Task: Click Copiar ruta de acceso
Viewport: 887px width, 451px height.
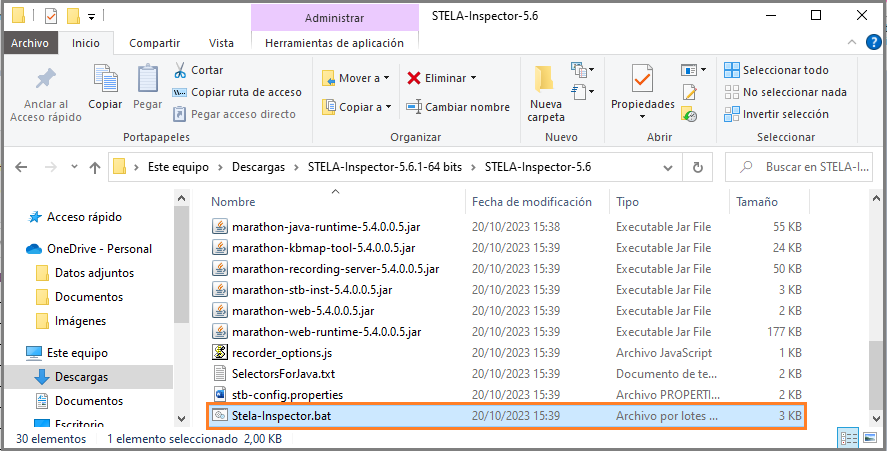Action: pyautogui.click(x=237, y=92)
